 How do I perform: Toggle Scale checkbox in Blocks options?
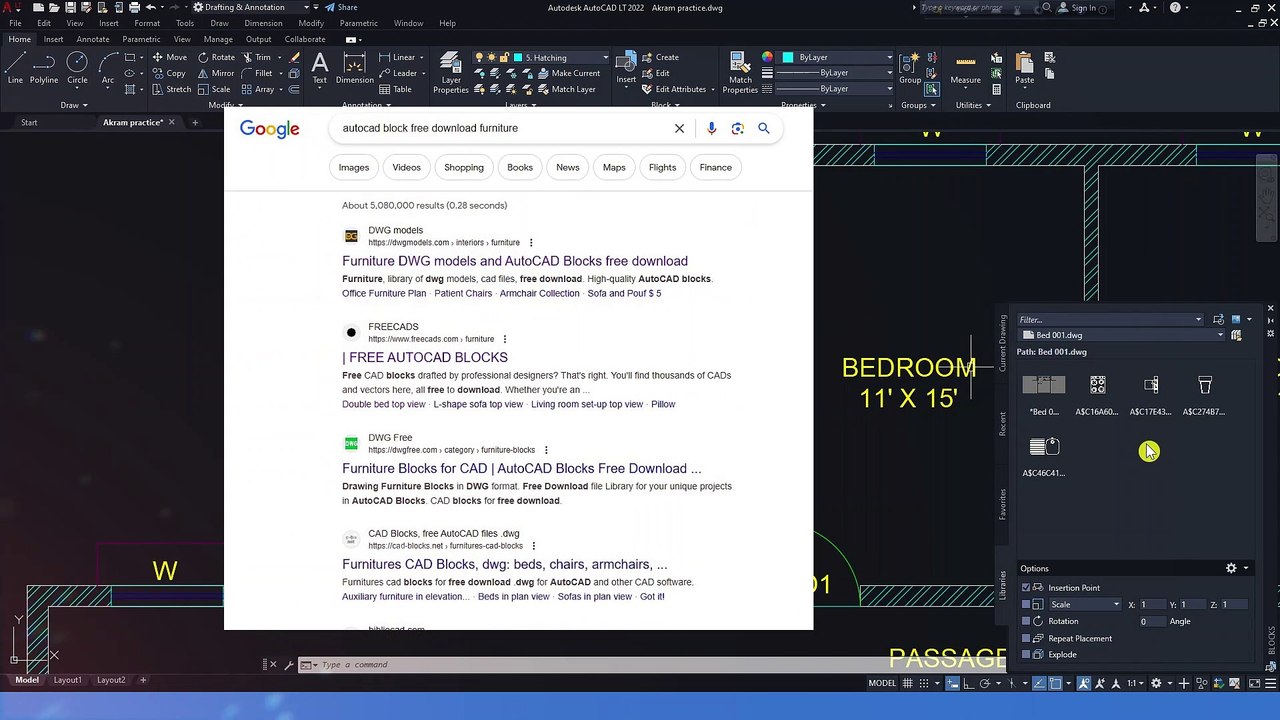tap(1026, 604)
